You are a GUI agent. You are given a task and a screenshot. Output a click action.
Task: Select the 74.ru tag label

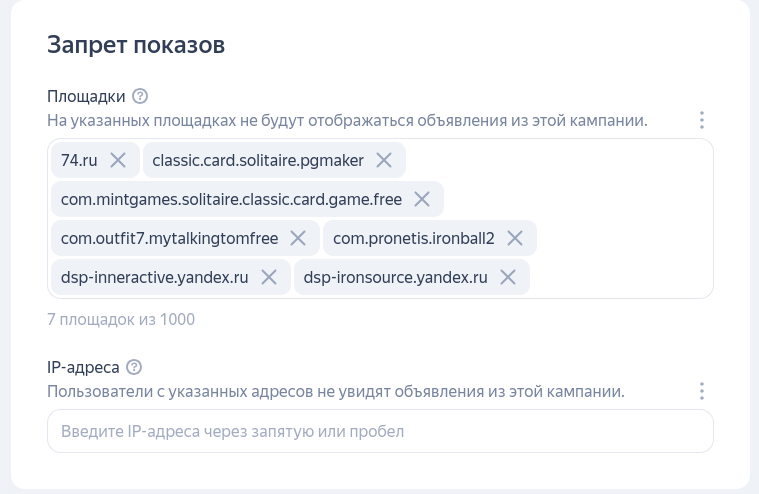79,160
